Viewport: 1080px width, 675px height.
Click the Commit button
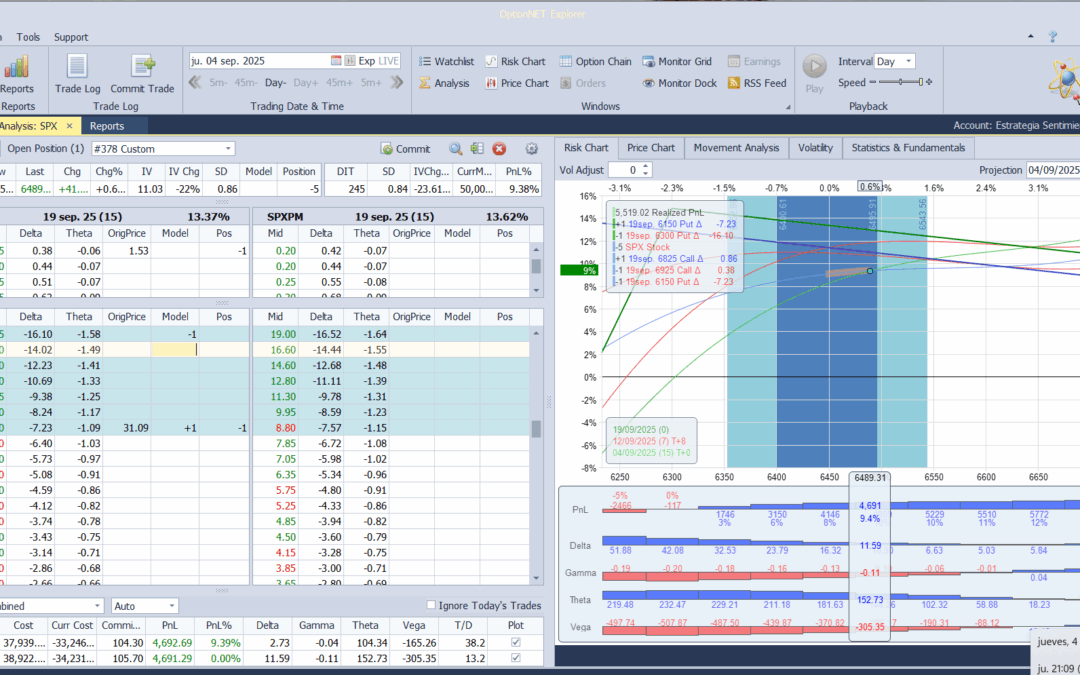405,149
